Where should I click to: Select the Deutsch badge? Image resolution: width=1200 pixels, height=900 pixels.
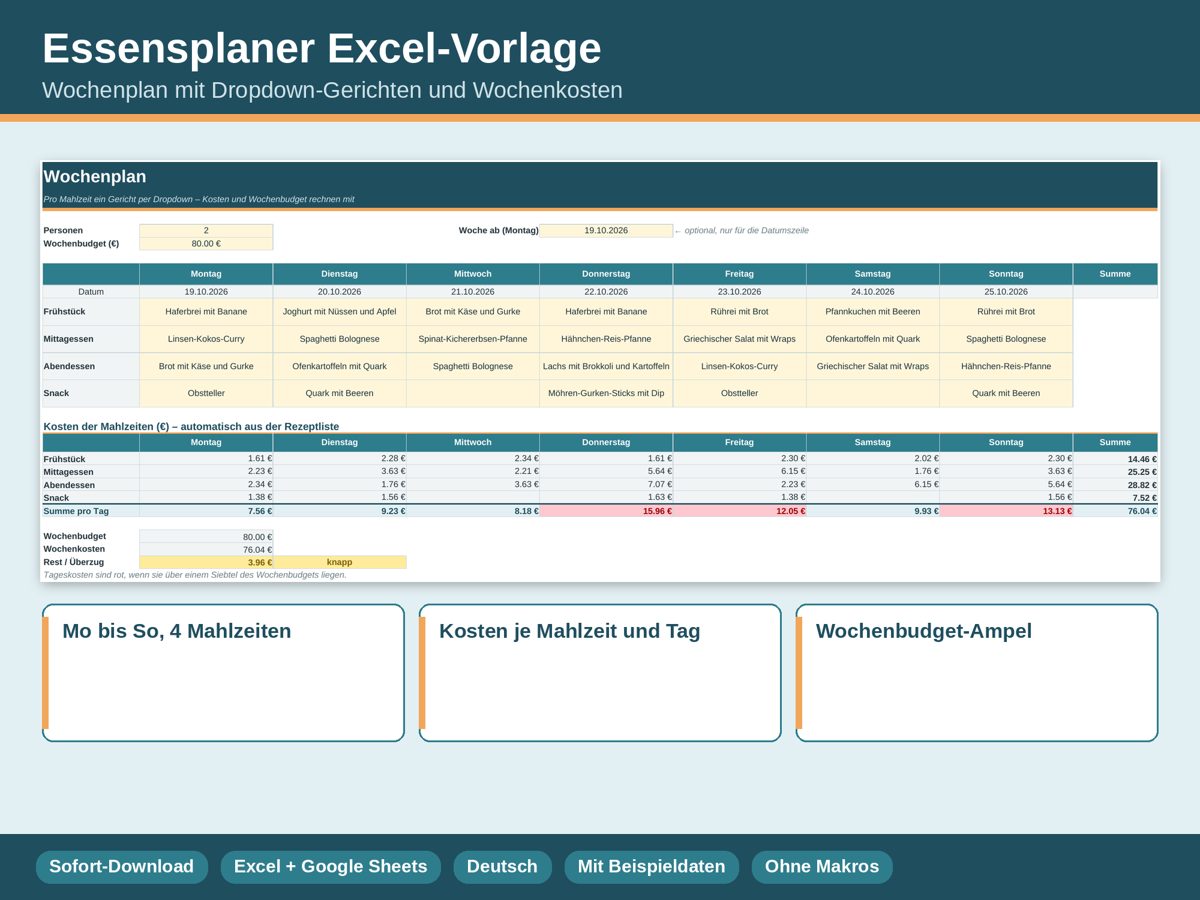coord(502,867)
